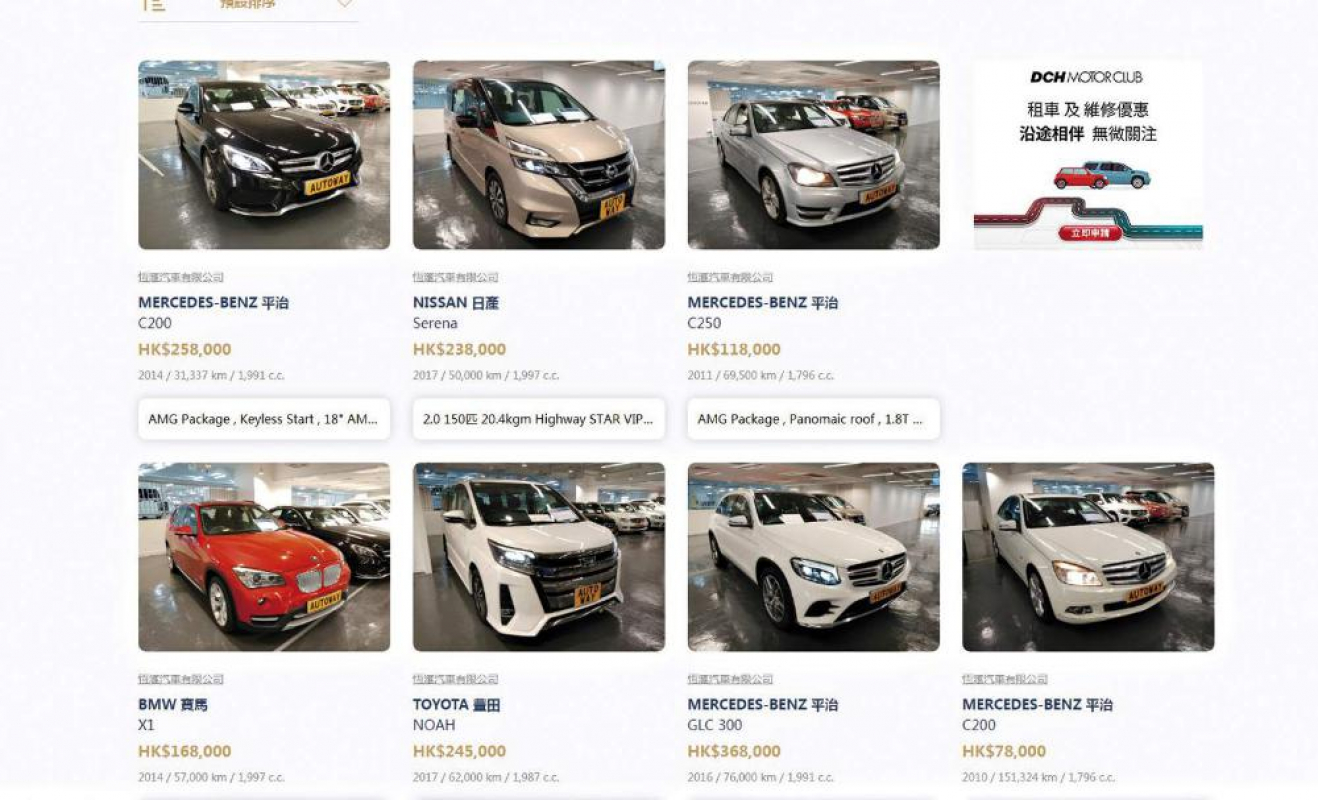Screen dimensions: 1318x800
Task: Click the DCH Motor Club advertisement banner
Action: click(x=1088, y=155)
